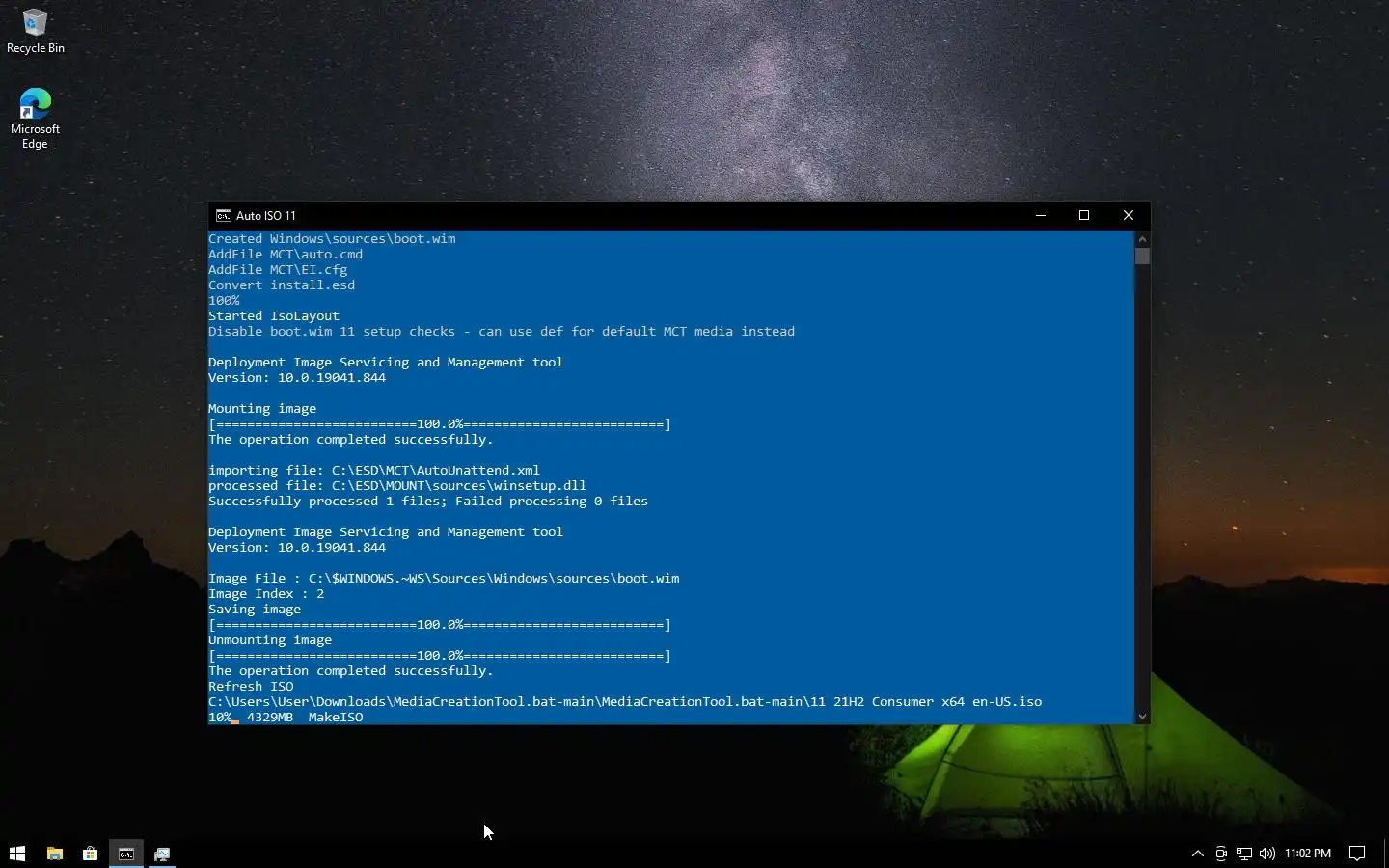Open the Windows Start menu

(16, 854)
